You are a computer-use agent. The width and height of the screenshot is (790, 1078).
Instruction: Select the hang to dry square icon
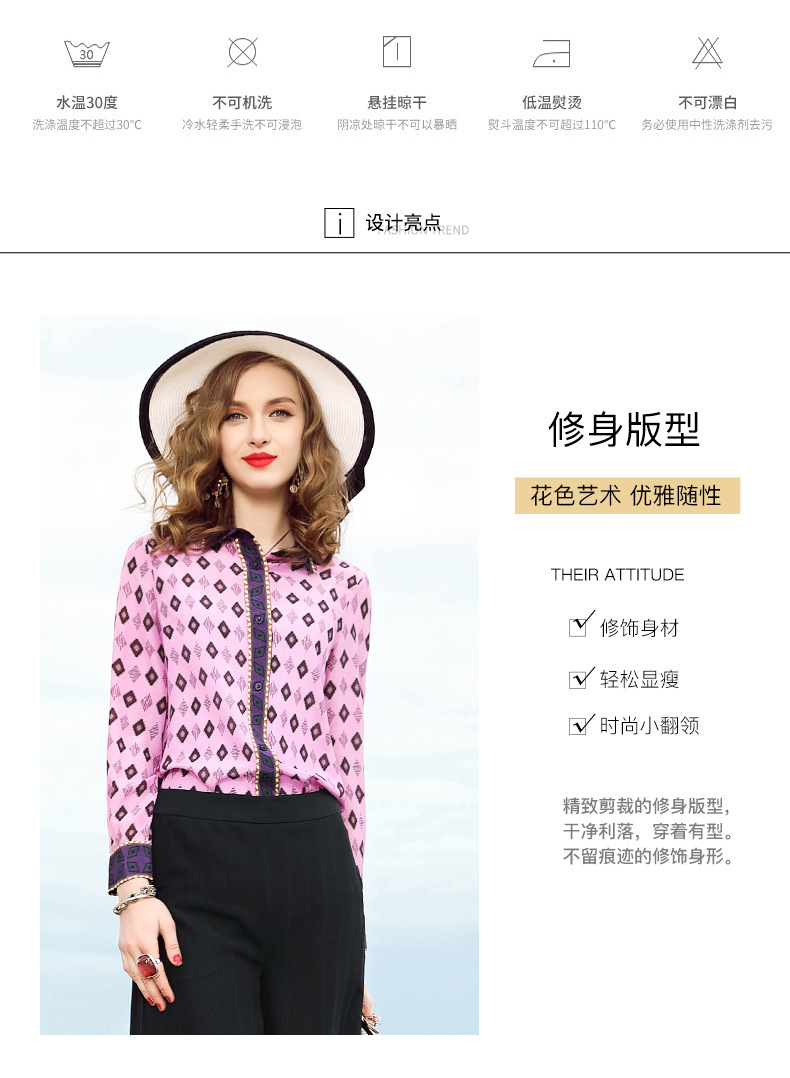click(397, 52)
